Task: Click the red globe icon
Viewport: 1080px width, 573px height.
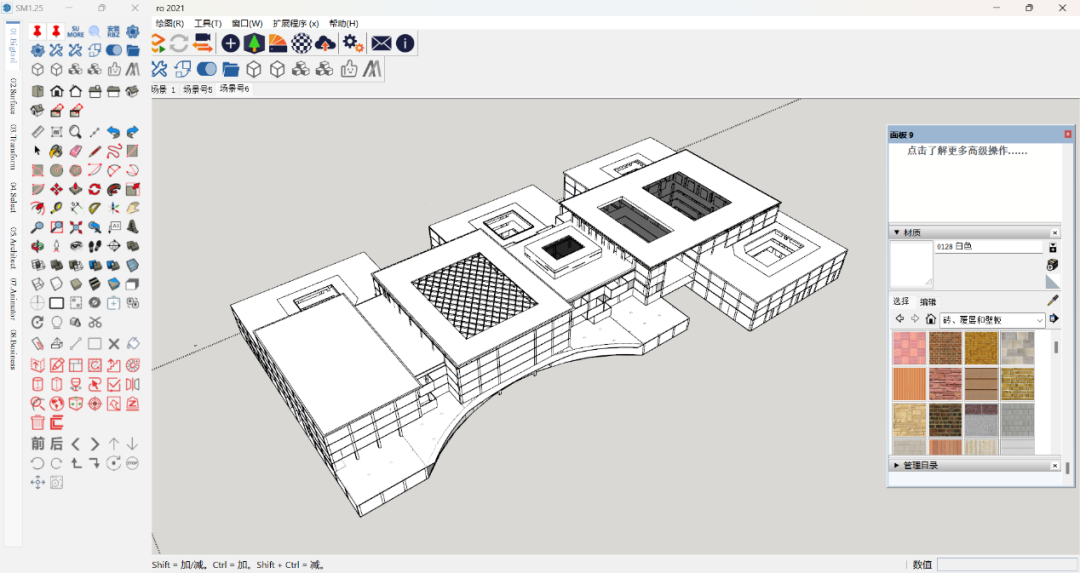Action: (56, 404)
